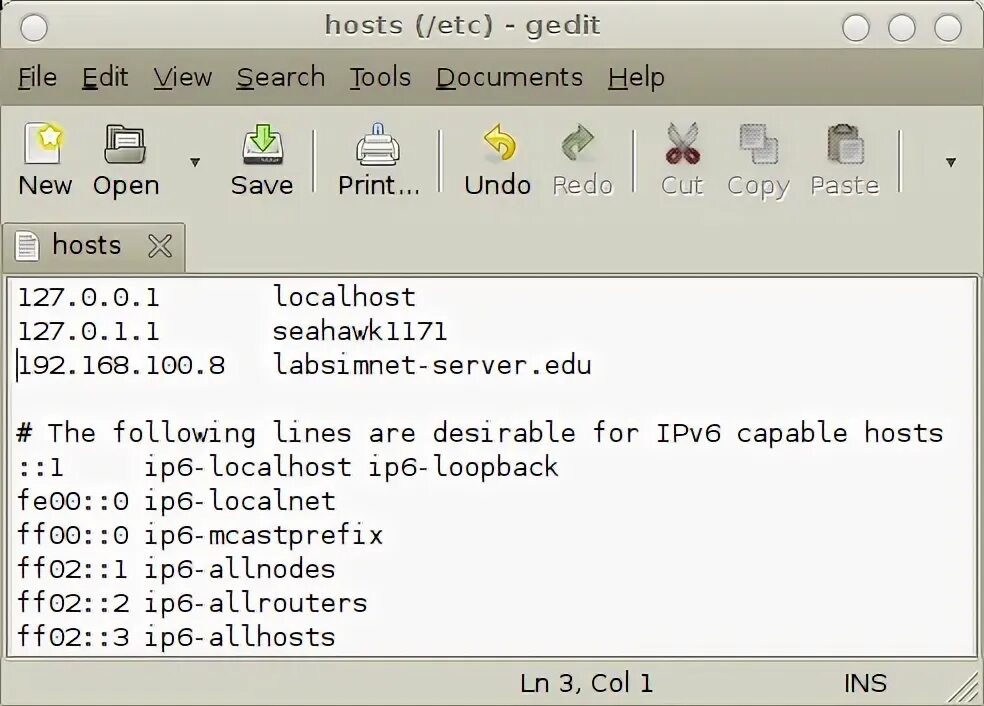Click the 'Ln 3, Col 1' status entry
984x706 pixels.
click(x=586, y=683)
